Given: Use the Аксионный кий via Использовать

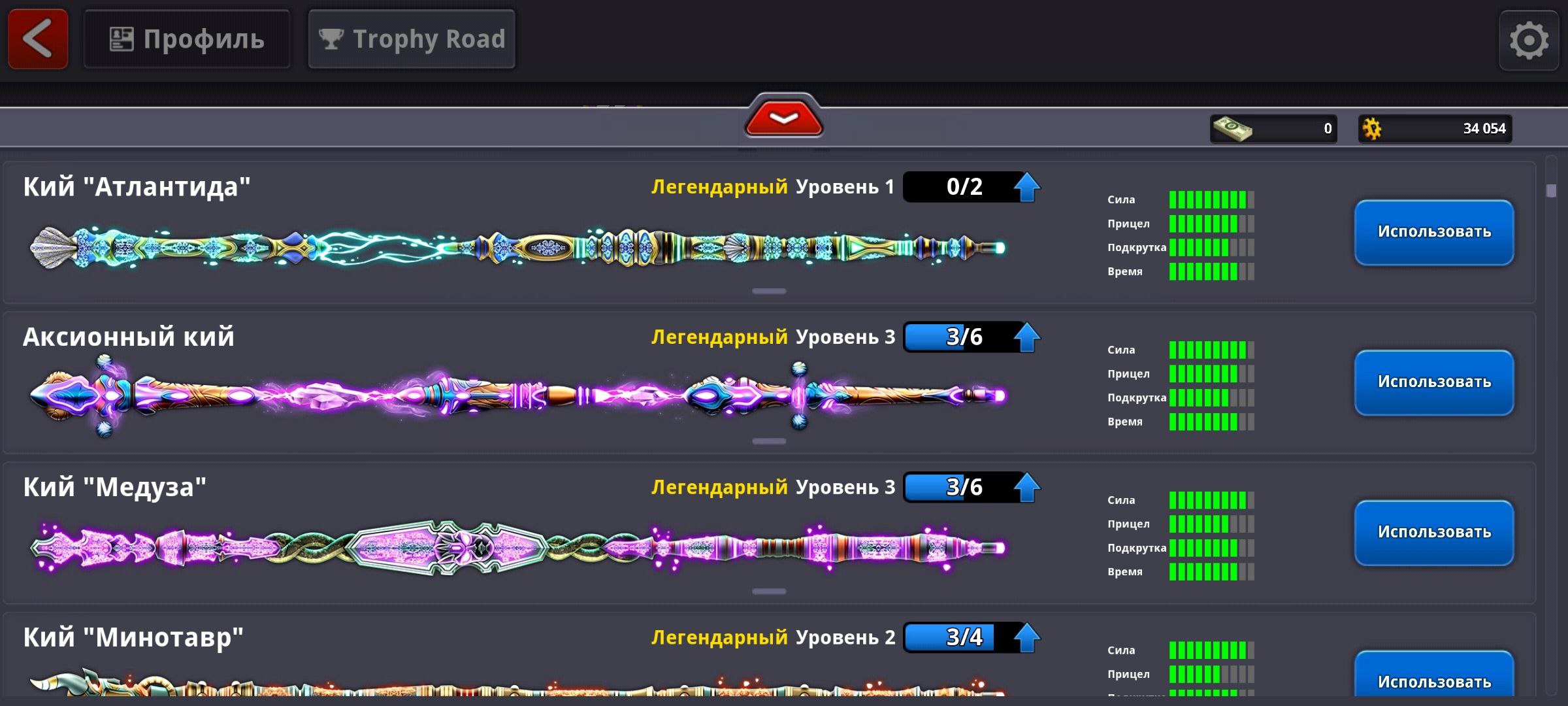Looking at the screenshot, I should click(x=1434, y=382).
